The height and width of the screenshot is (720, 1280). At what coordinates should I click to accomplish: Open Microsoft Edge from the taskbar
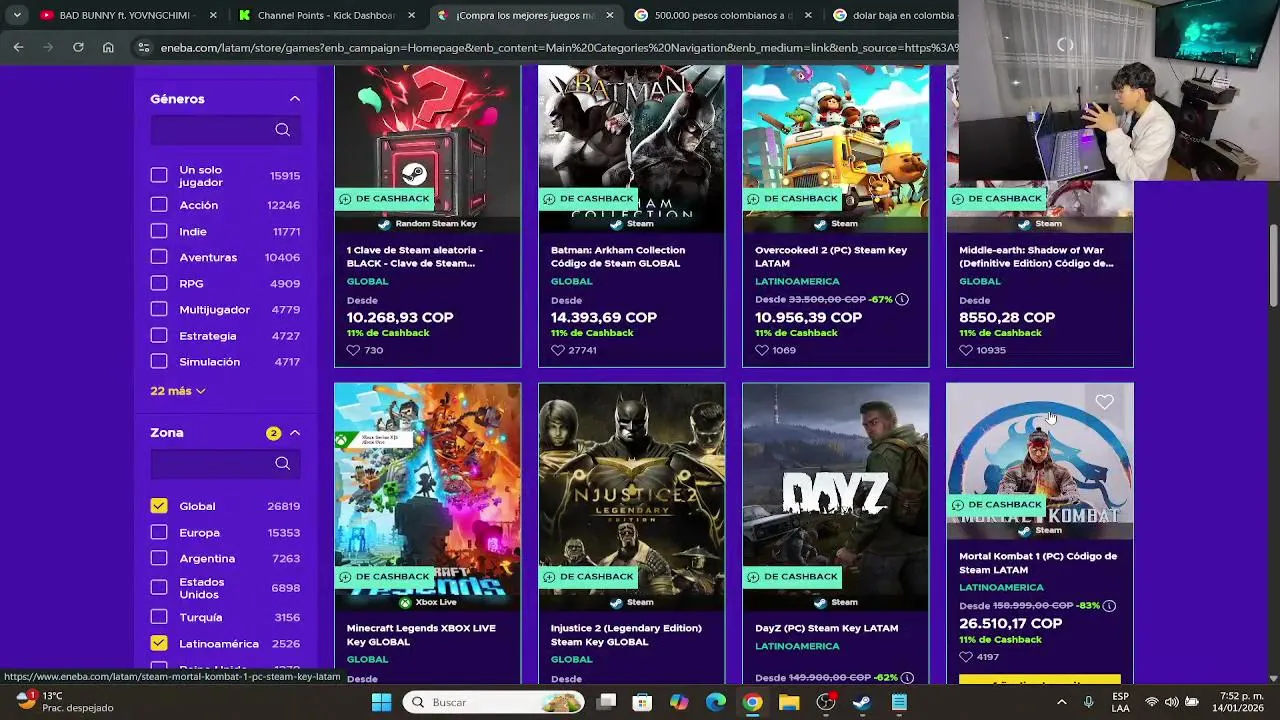(716, 702)
